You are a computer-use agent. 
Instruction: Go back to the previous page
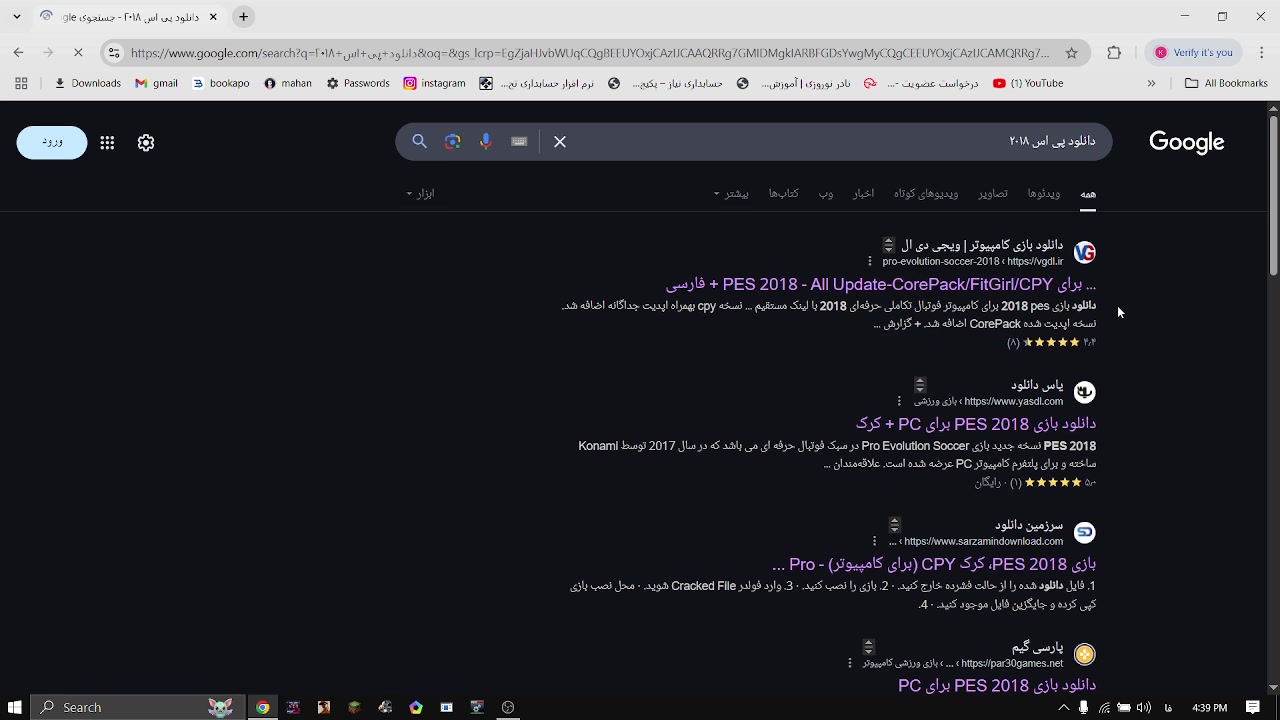(x=18, y=53)
